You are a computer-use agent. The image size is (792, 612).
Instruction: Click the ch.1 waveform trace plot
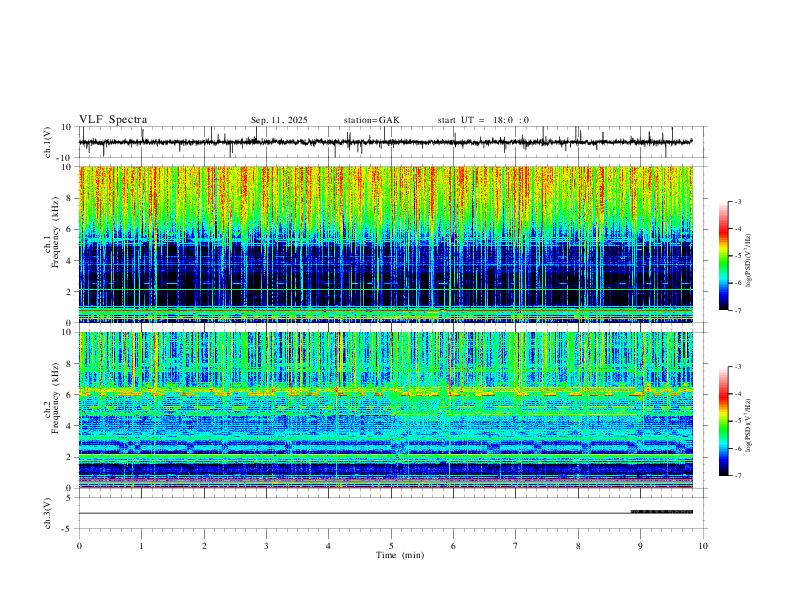pyautogui.click(x=386, y=142)
